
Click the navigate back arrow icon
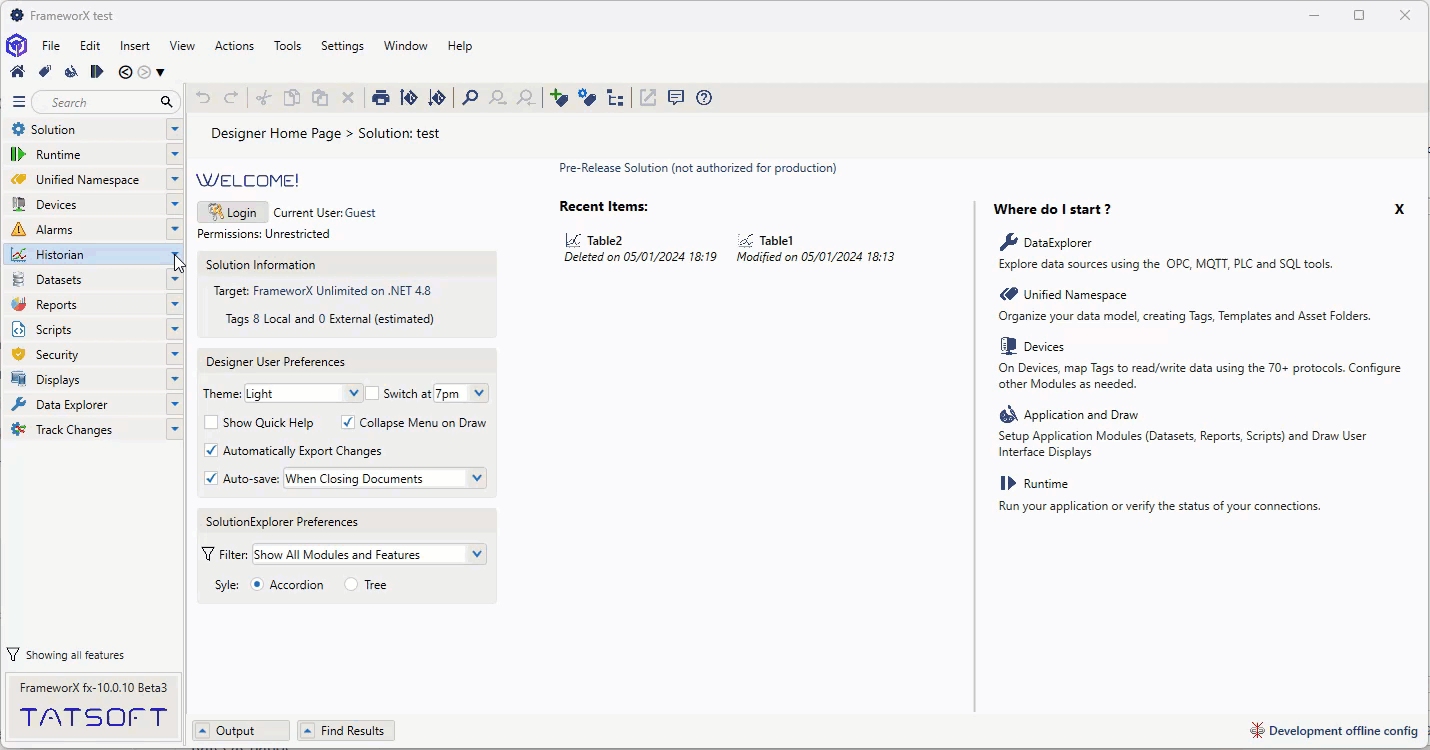pyautogui.click(x=125, y=72)
